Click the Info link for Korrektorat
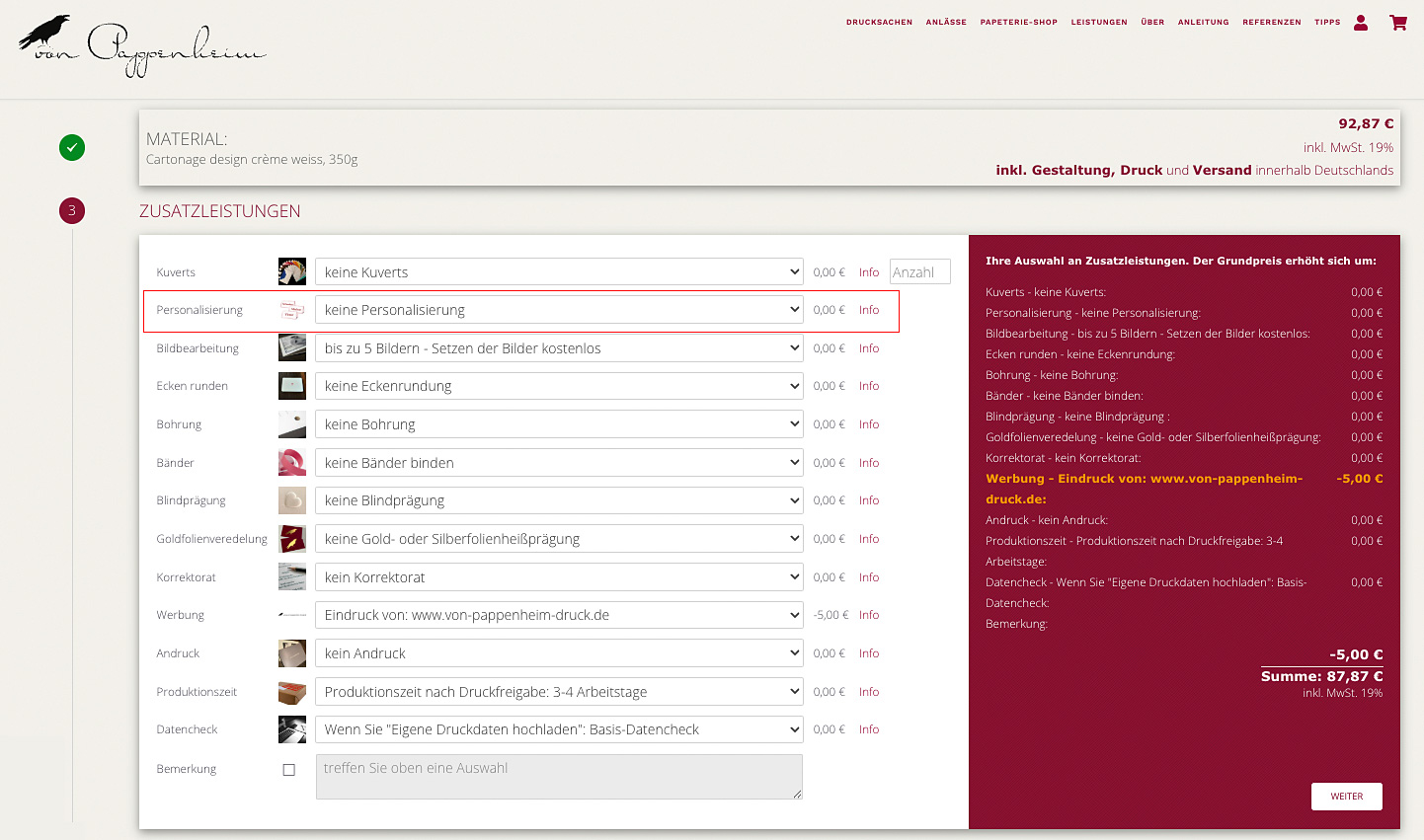This screenshot has width=1424, height=840. pos(868,577)
